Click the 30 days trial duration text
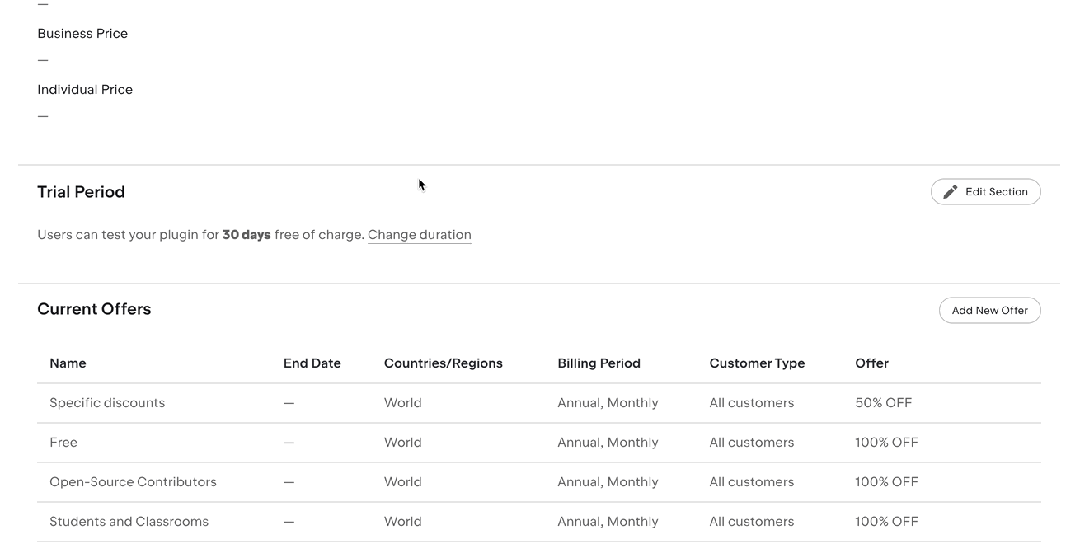Viewport: 1080px width, 544px height. click(247, 235)
